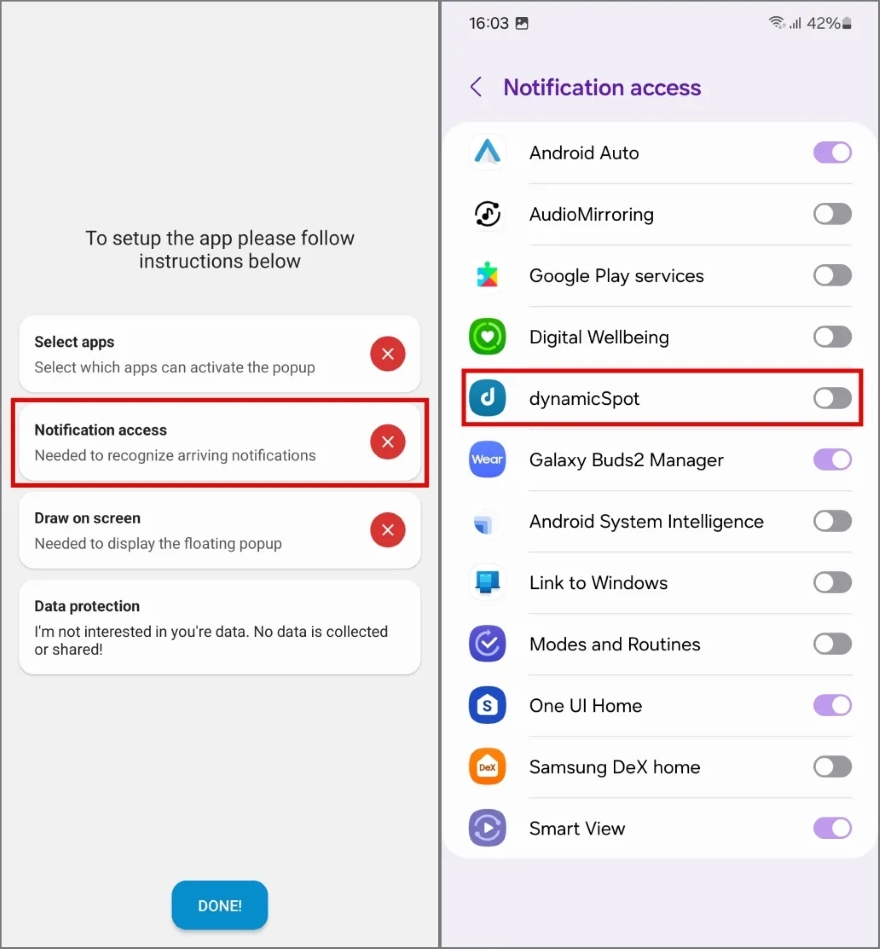Click the Smart View app icon
880x949 pixels.
click(x=487, y=829)
